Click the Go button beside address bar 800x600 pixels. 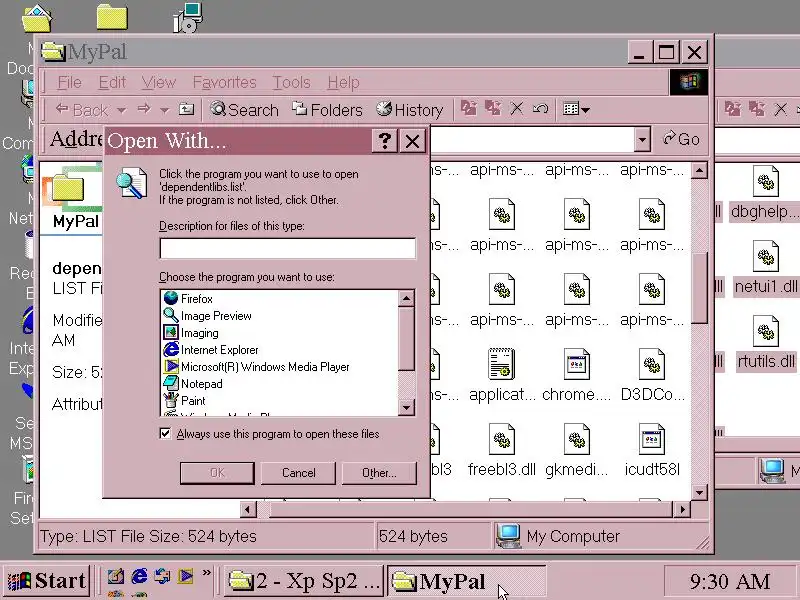tap(682, 139)
